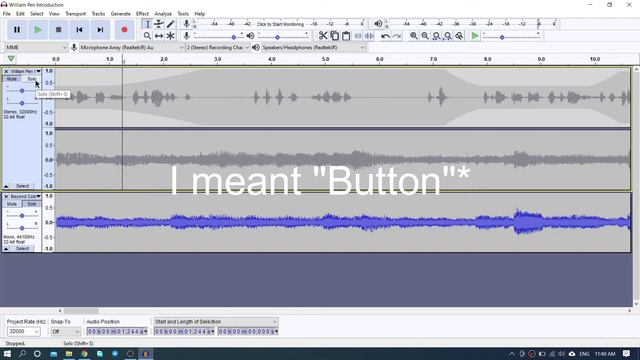Open the Tracks menu
Screen dimensions: 640x360
pyautogui.click(x=98, y=13)
